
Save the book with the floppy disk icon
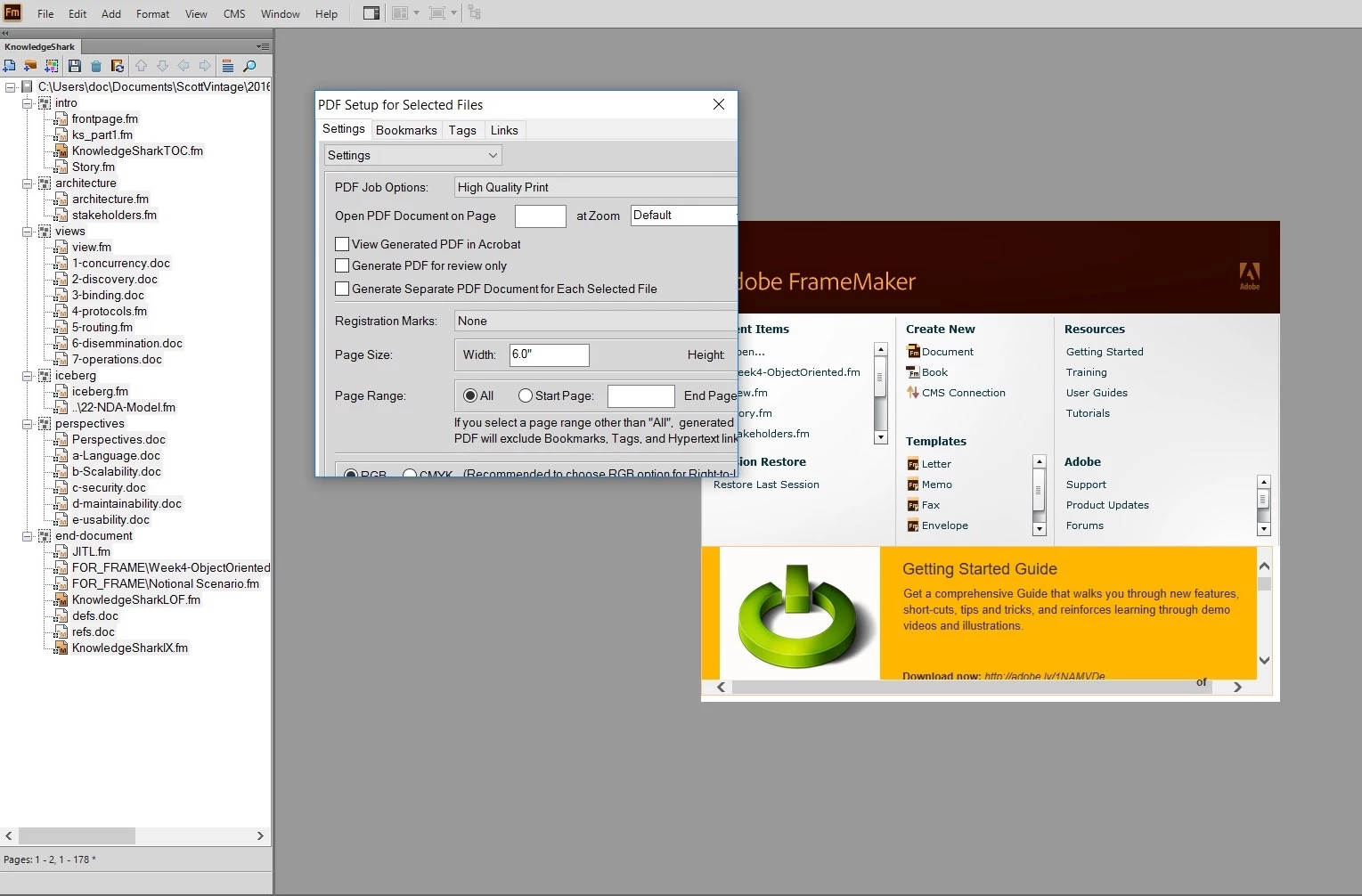point(75,66)
